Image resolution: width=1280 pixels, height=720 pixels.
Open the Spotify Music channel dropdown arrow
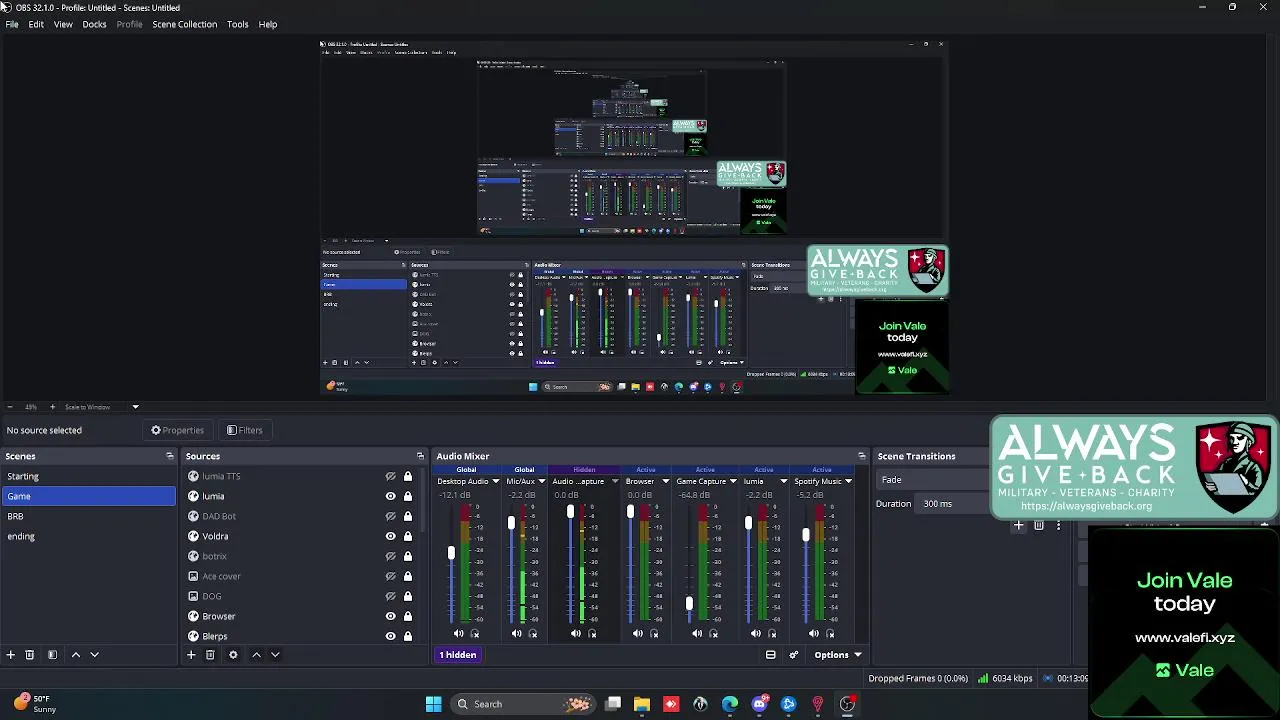[x=848, y=482]
